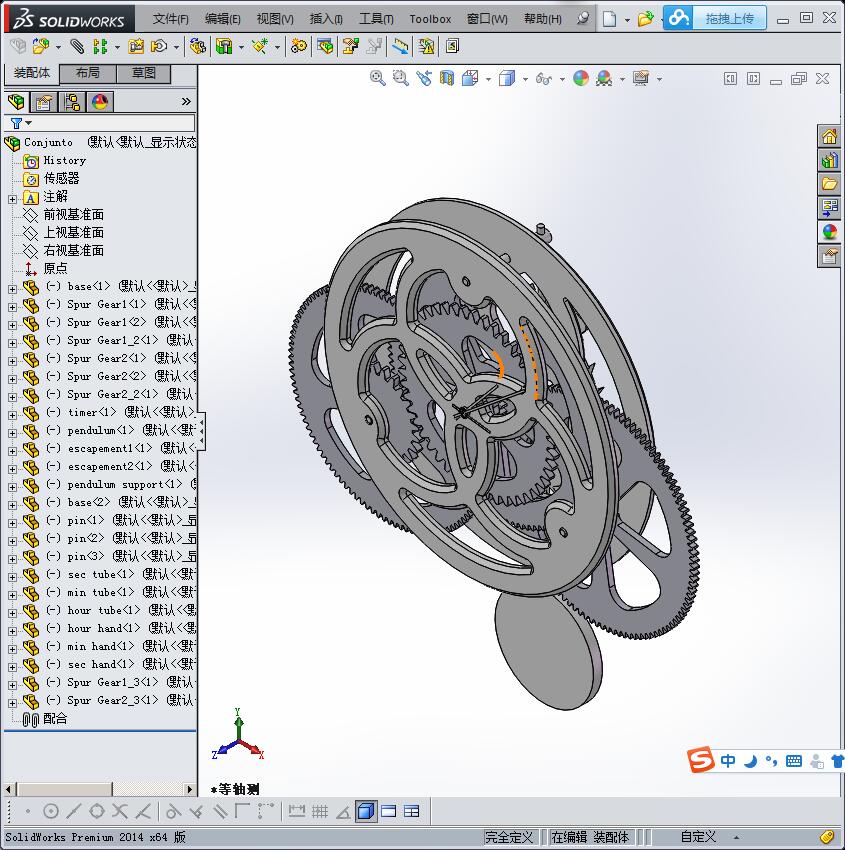
Task: Expand the pendulum<1> component node
Action: tap(12, 433)
